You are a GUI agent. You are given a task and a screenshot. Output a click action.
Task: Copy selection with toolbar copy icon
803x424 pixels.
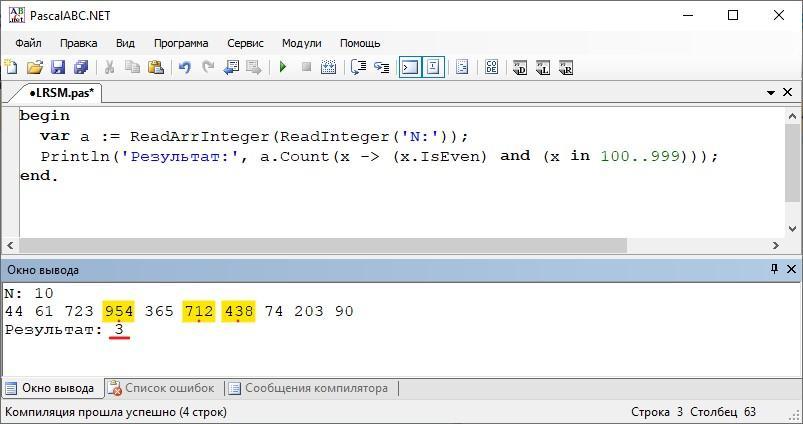pos(132,67)
